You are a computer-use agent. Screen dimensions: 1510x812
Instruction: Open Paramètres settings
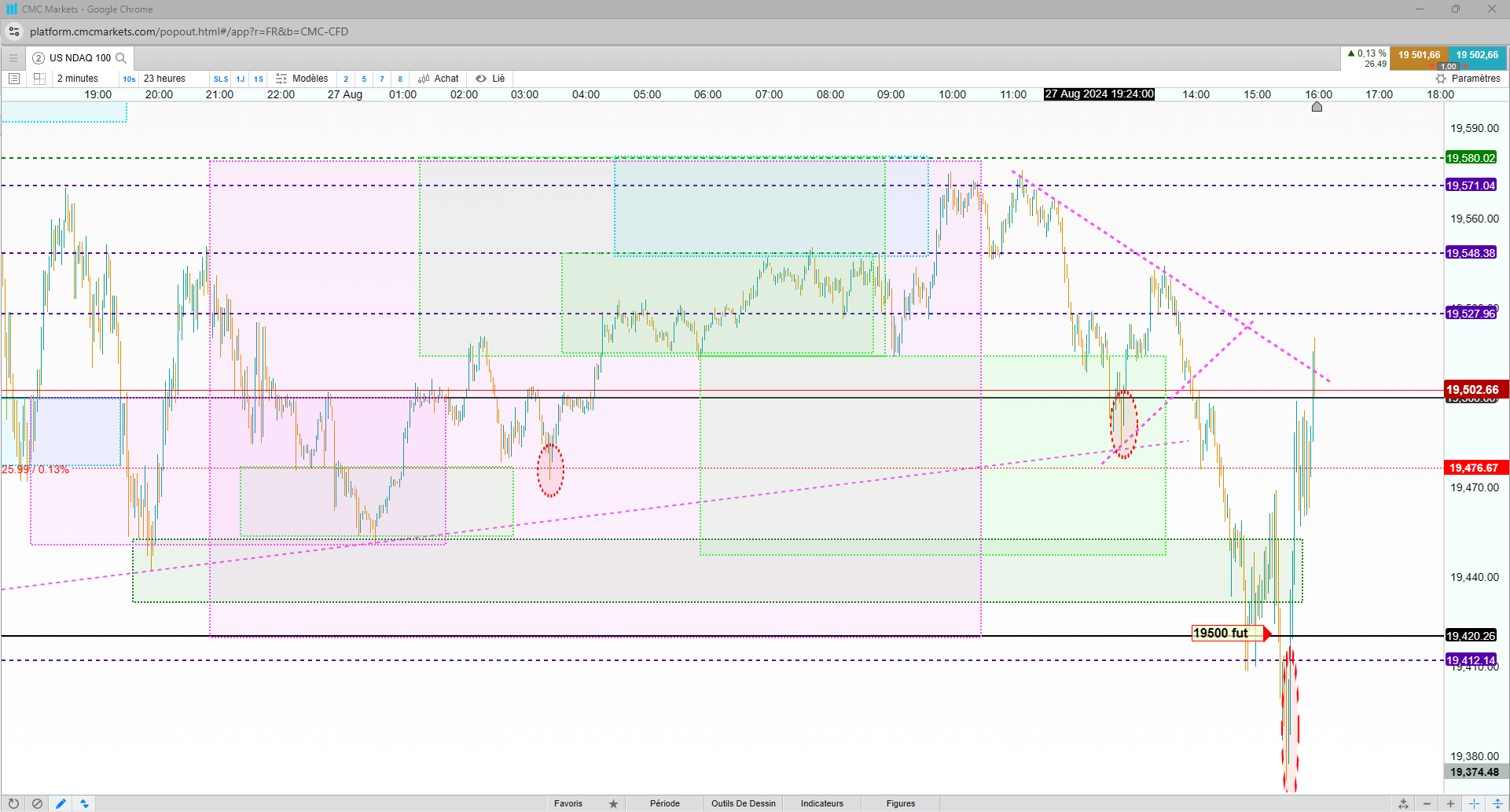(1468, 79)
